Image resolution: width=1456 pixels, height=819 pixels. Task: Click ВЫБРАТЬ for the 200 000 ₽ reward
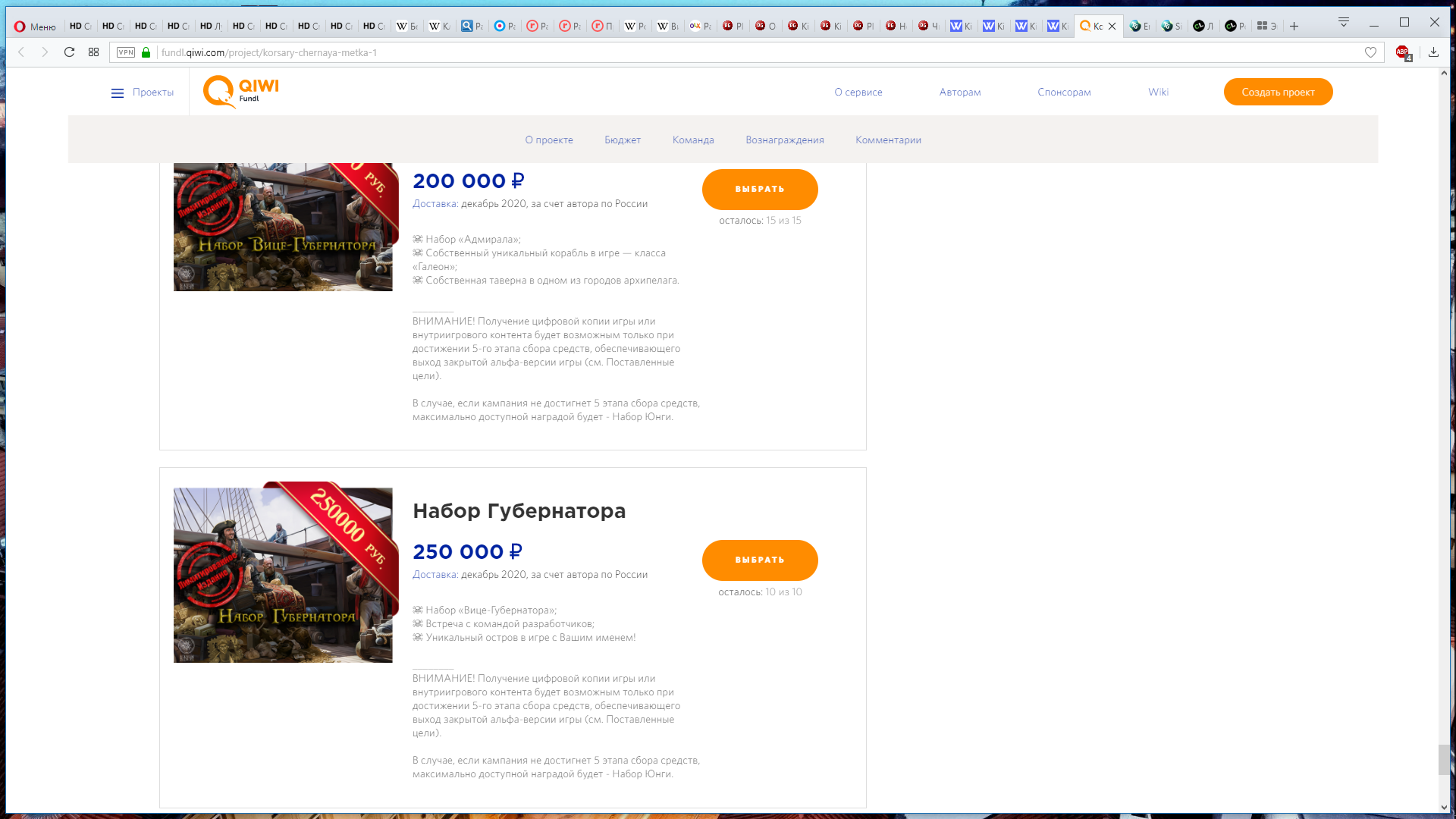(760, 189)
